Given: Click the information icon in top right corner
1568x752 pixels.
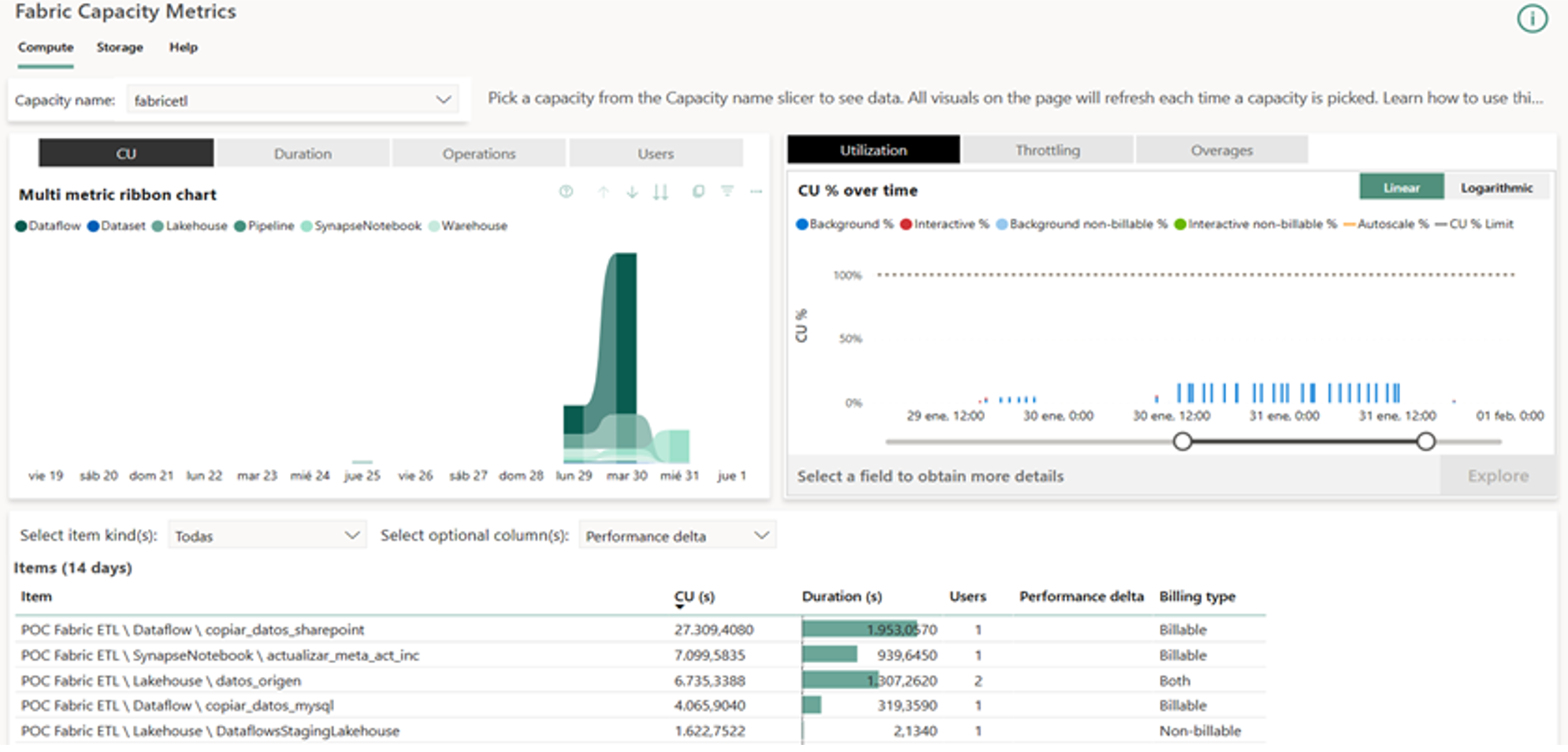Looking at the screenshot, I should [1533, 19].
